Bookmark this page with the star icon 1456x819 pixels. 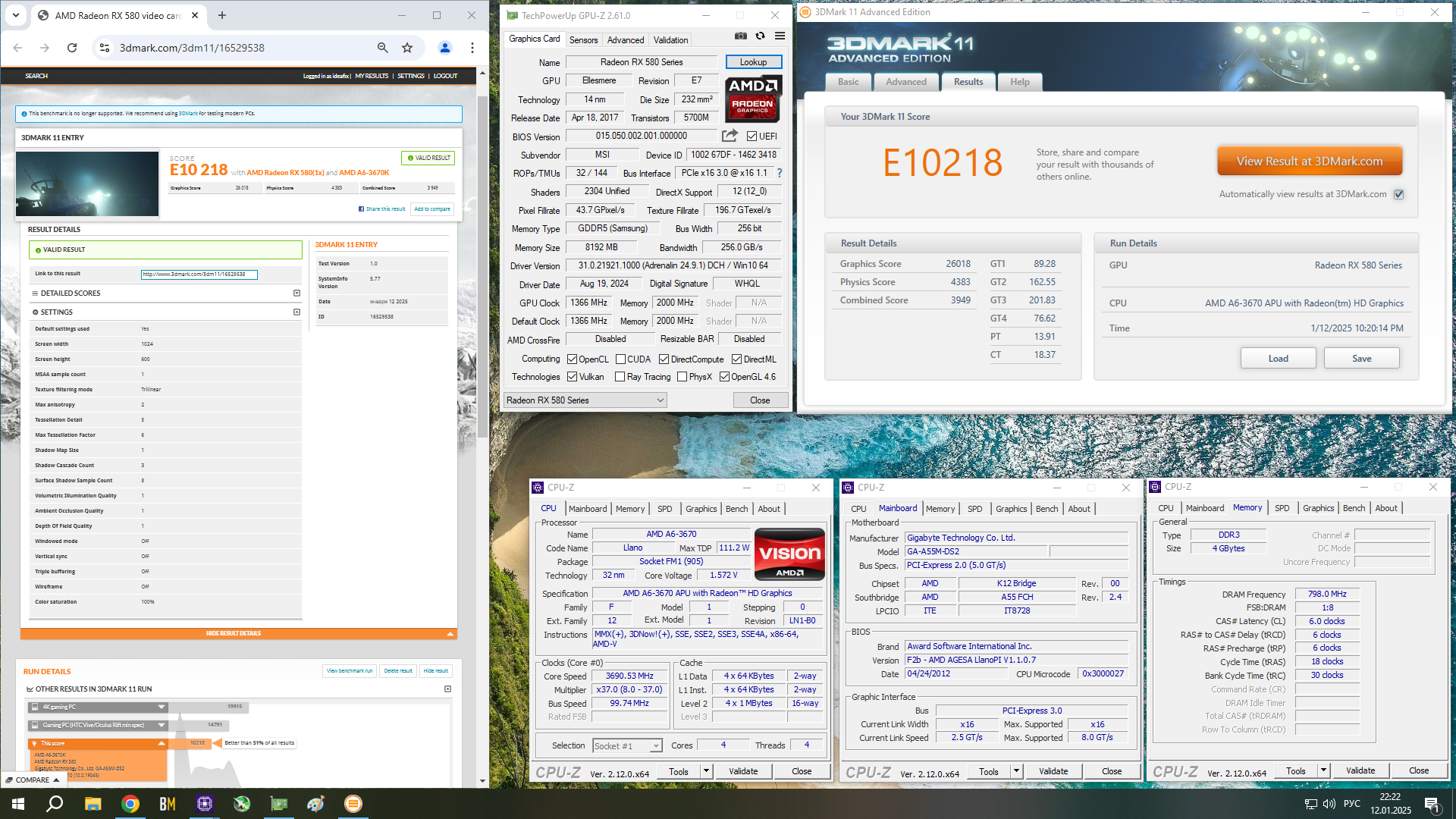(407, 48)
